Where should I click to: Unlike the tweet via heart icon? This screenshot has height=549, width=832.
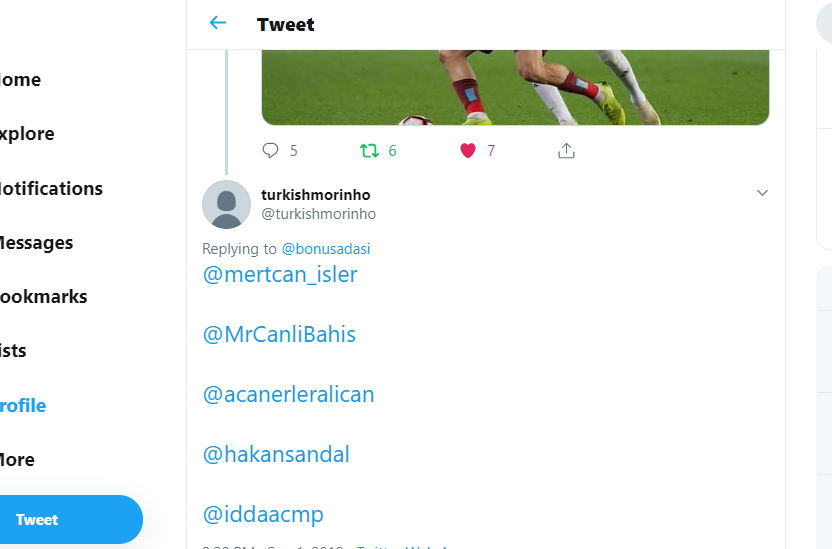tap(467, 151)
